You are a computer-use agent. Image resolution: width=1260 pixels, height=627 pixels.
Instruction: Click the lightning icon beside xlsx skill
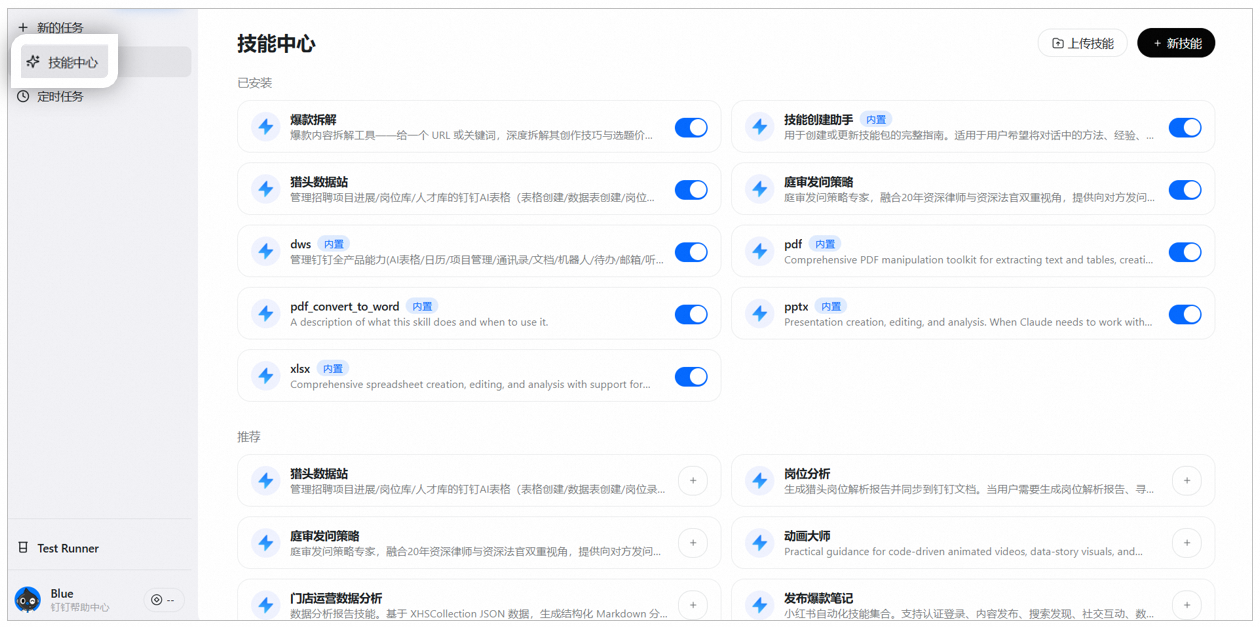click(266, 376)
